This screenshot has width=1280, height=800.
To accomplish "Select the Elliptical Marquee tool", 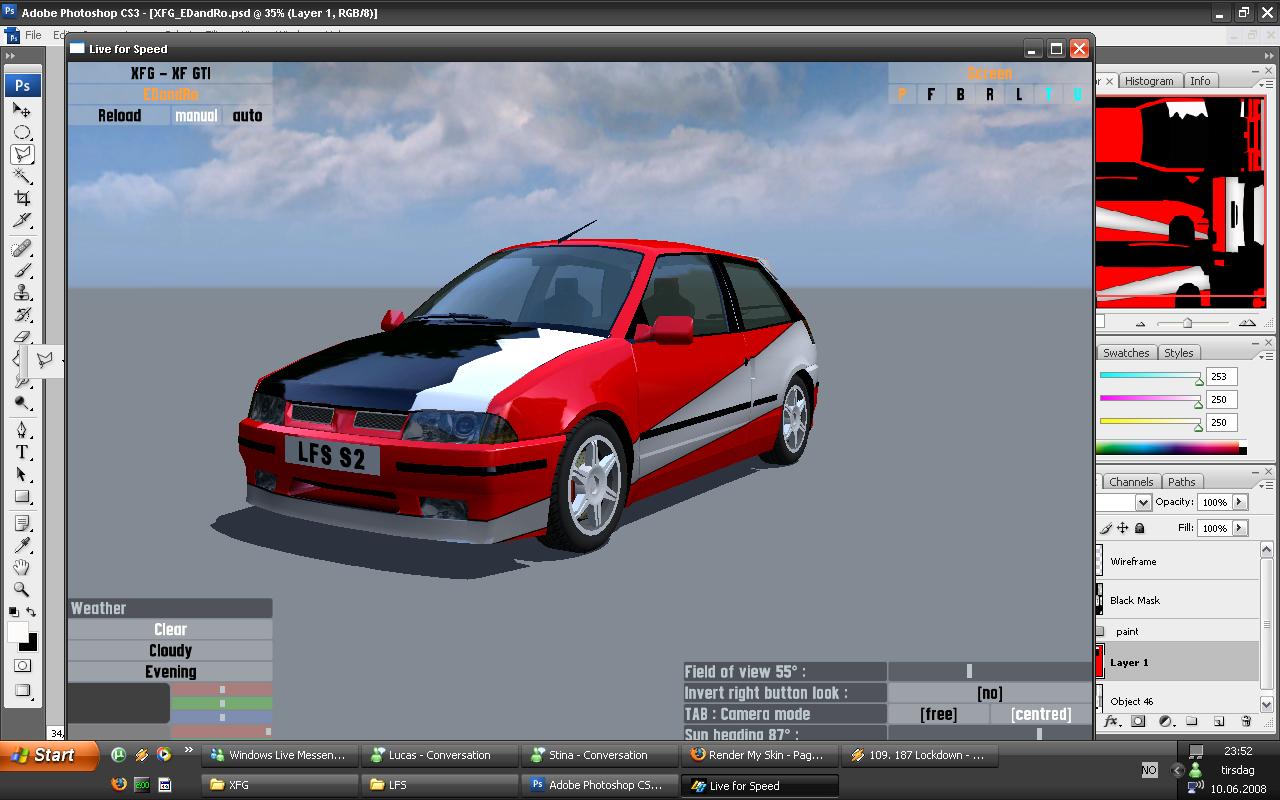I will (22, 132).
